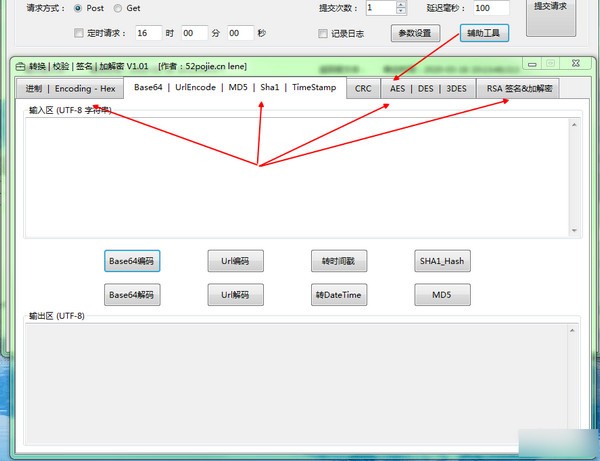The image size is (600, 461).
Task: Click the SHA1_Hash button
Action: pyautogui.click(x=442, y=261)
